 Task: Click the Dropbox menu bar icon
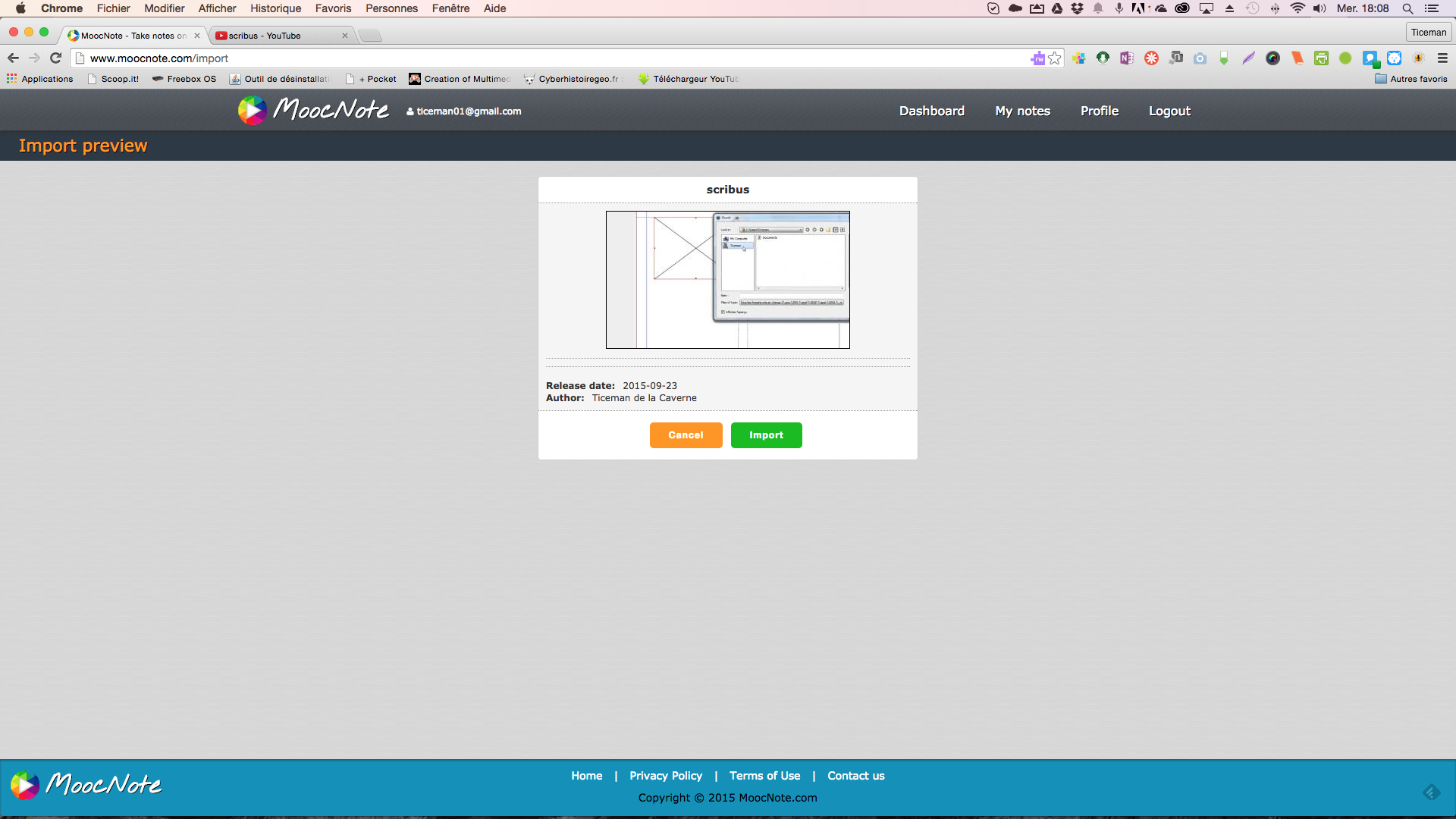click(x=1077, y=8)
